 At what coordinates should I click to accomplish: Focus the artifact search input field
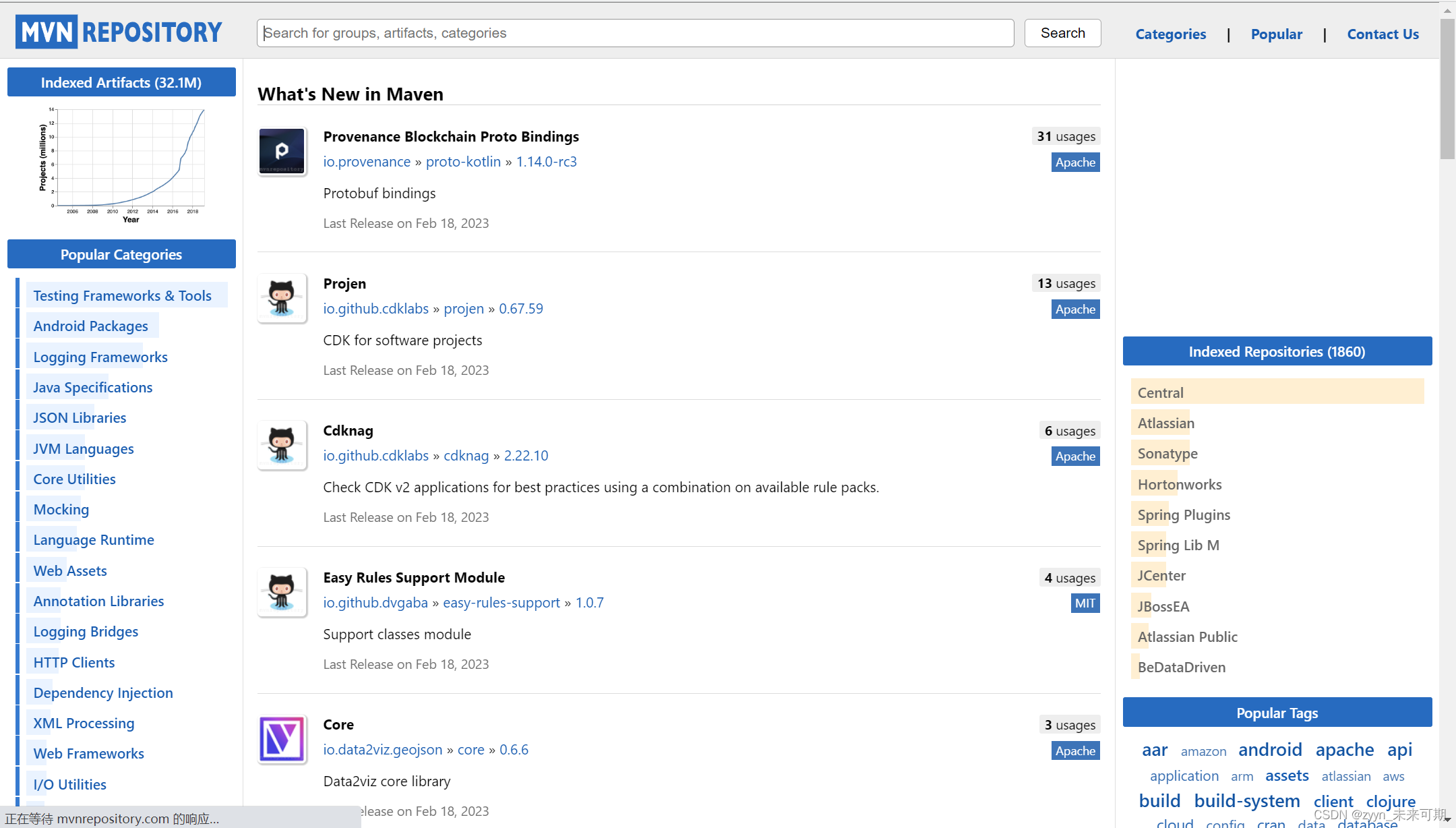(635, 33)
